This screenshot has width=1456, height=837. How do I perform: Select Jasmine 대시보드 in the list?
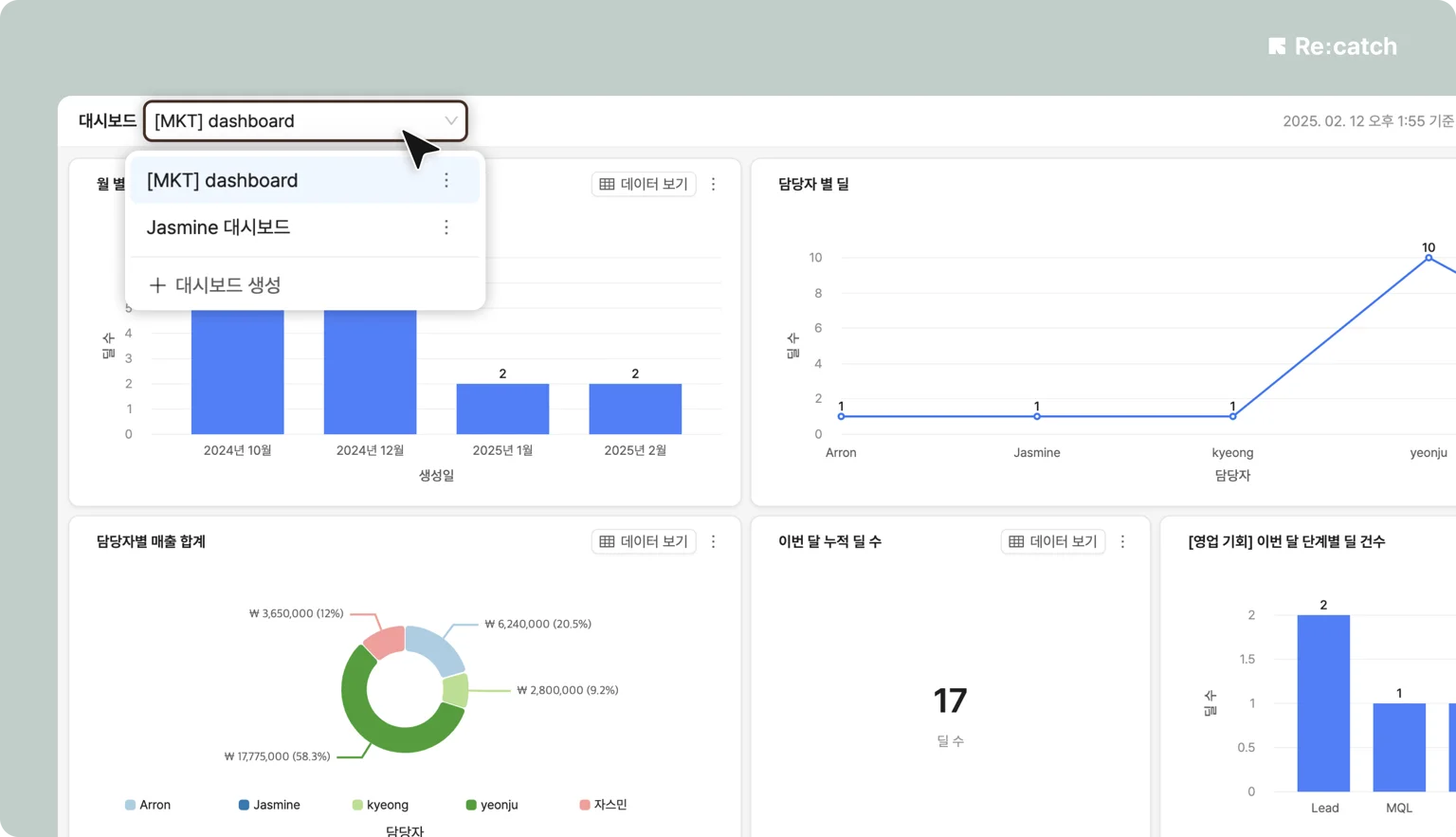[304, 227]
